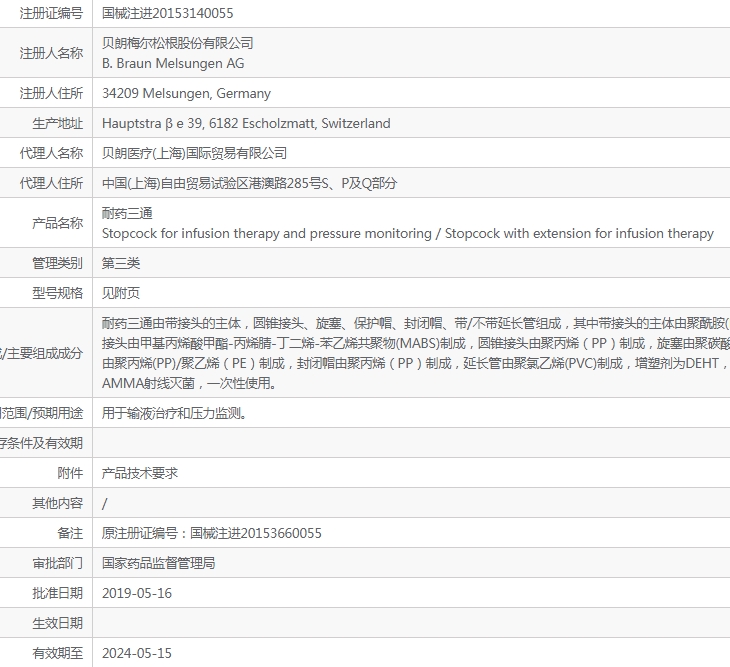The image size is (730, 667).
Task: Click the 备注 label
Action: tap(70, 533)
